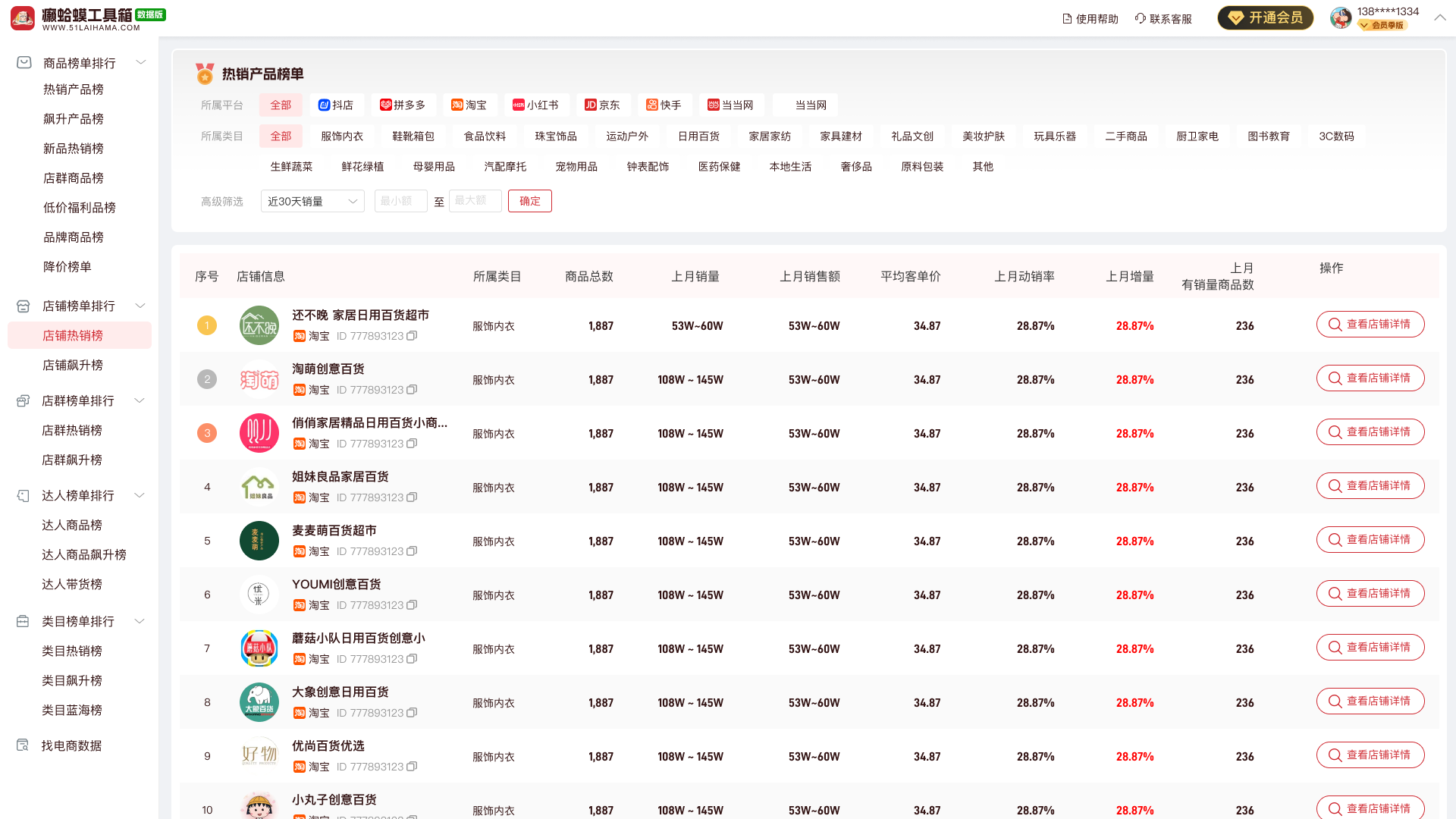Image resolution: width=1456 pixels, height=819 pixels.
Task: Select 拼多多 platform filter
Action: point(402,105)
